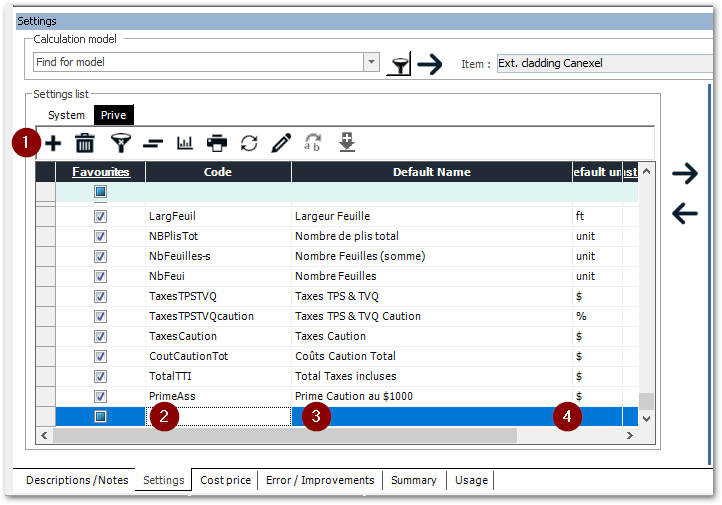Viewport: 722px width, 505px height.
Task: Switch to the System tab
Action: pyautogui.click(x=67, y=115)
